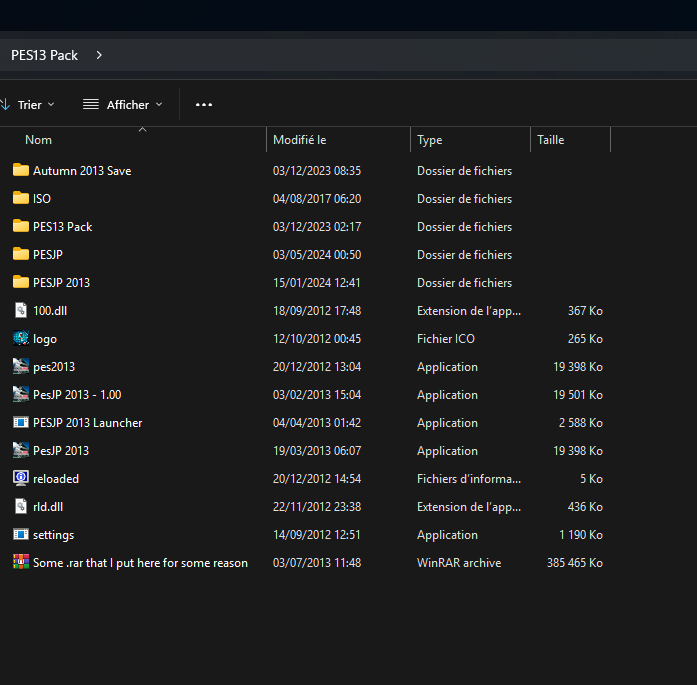The width and height of the screenshot is (697, 685).
Task: Click the logo ICO file icon
Action: point(21,338)
